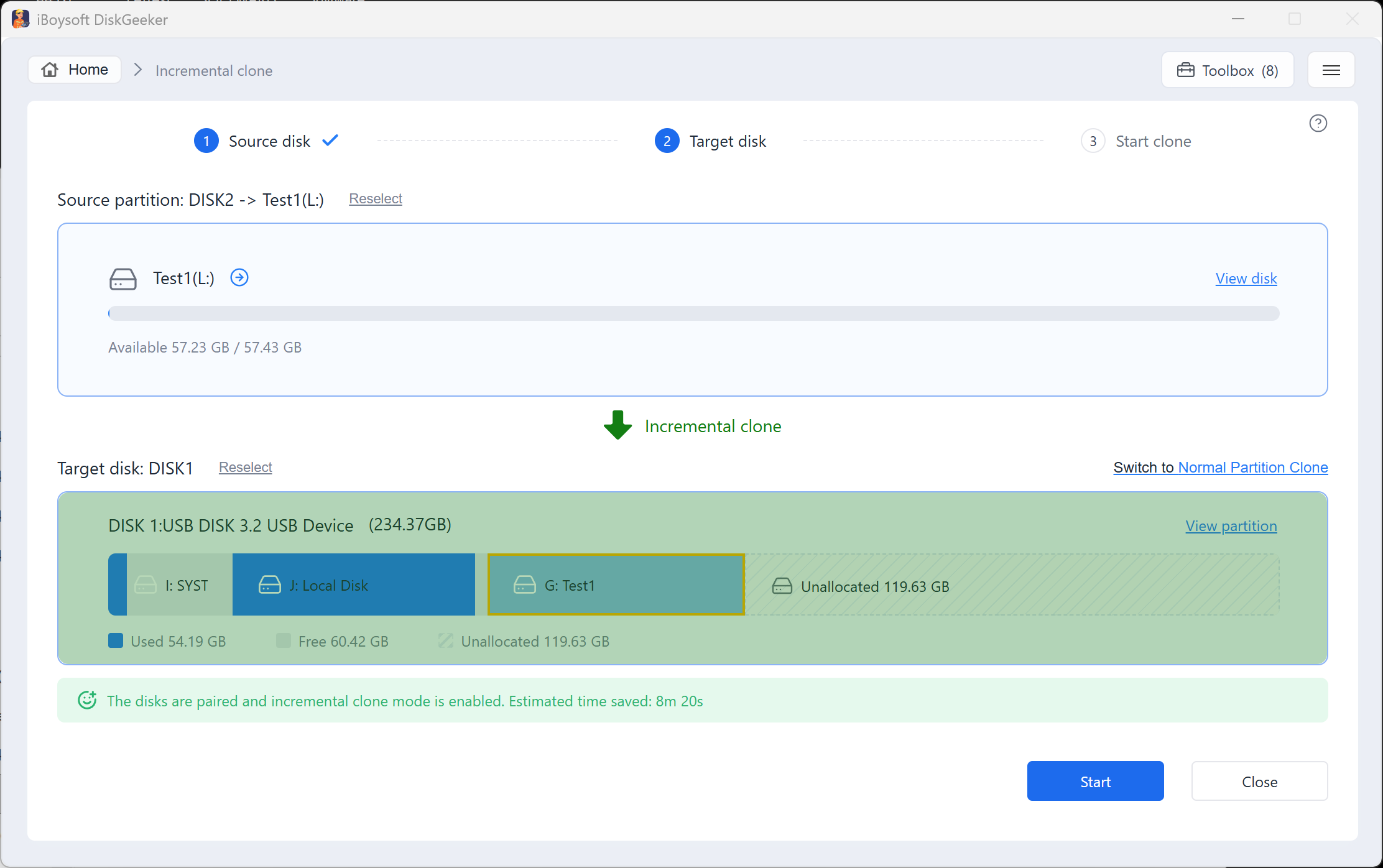
Task: Select step 2 Target disk
Action: tap(711, 141)
